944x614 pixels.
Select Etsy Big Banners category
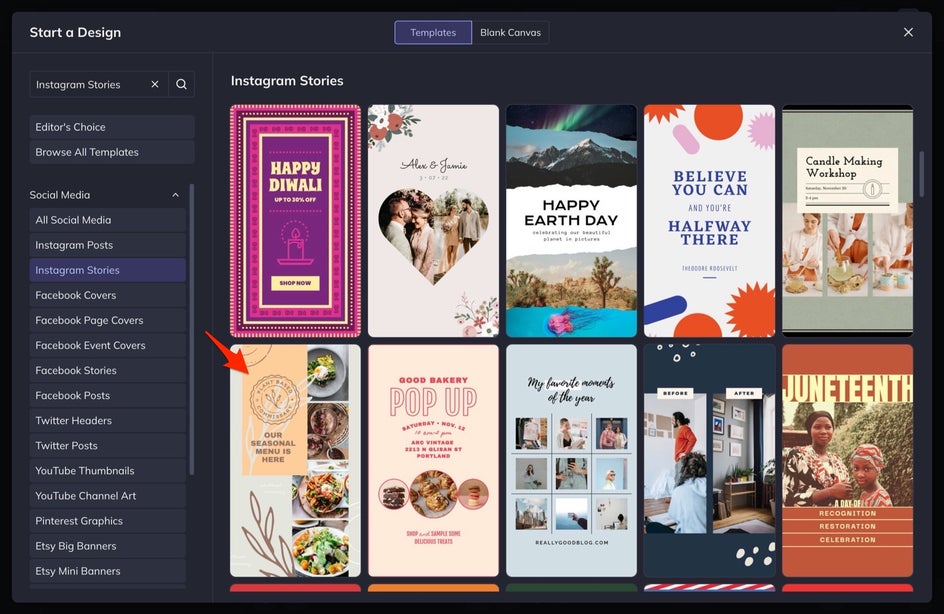pyautogui.click(x=108, y=546)
